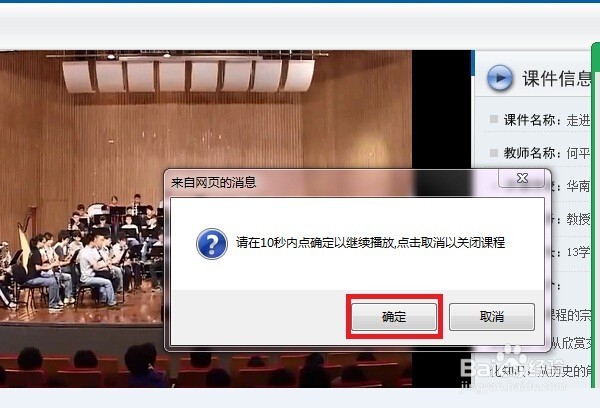Click the 教师名称 row text
Screen dimensions: 600x408
tap(546, 153)
